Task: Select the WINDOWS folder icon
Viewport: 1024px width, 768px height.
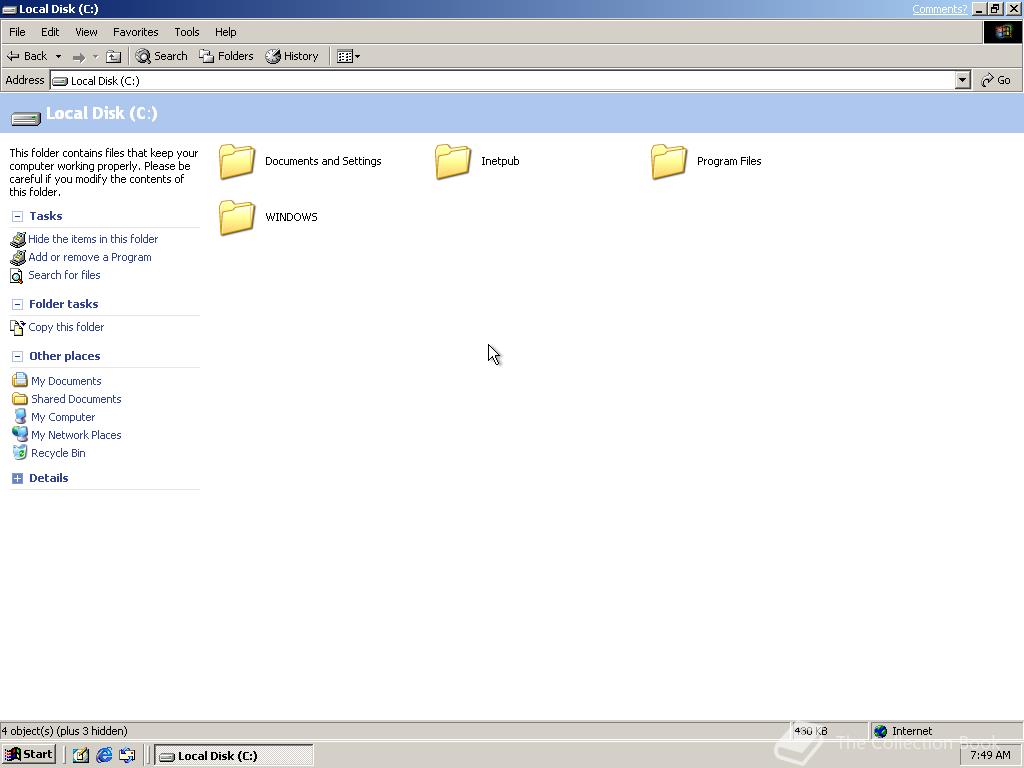Action: coord(236,217)
